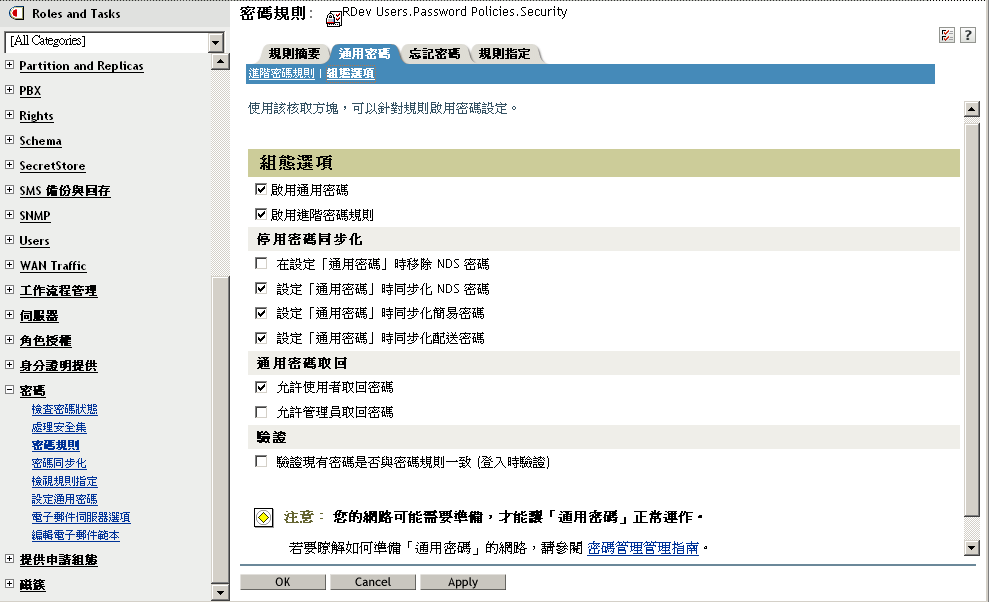Click content pane scroll down arrow
989x602 pixels.
coord(971,547)
